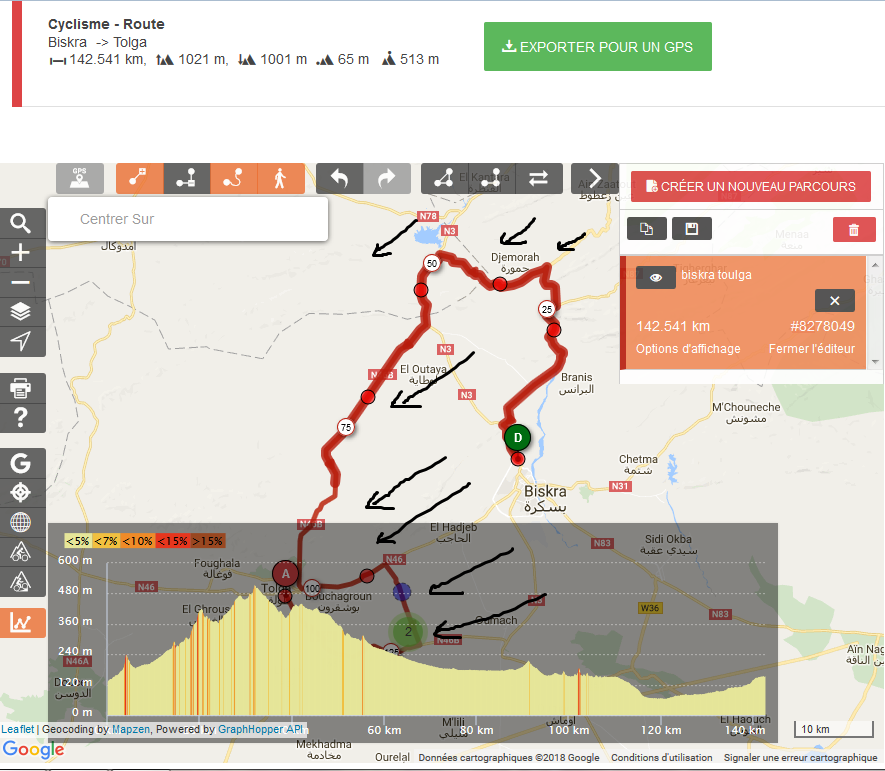The image size is (885, 771).
Task: Click the lower cyclist overlay icon
Action: (21, 581)
